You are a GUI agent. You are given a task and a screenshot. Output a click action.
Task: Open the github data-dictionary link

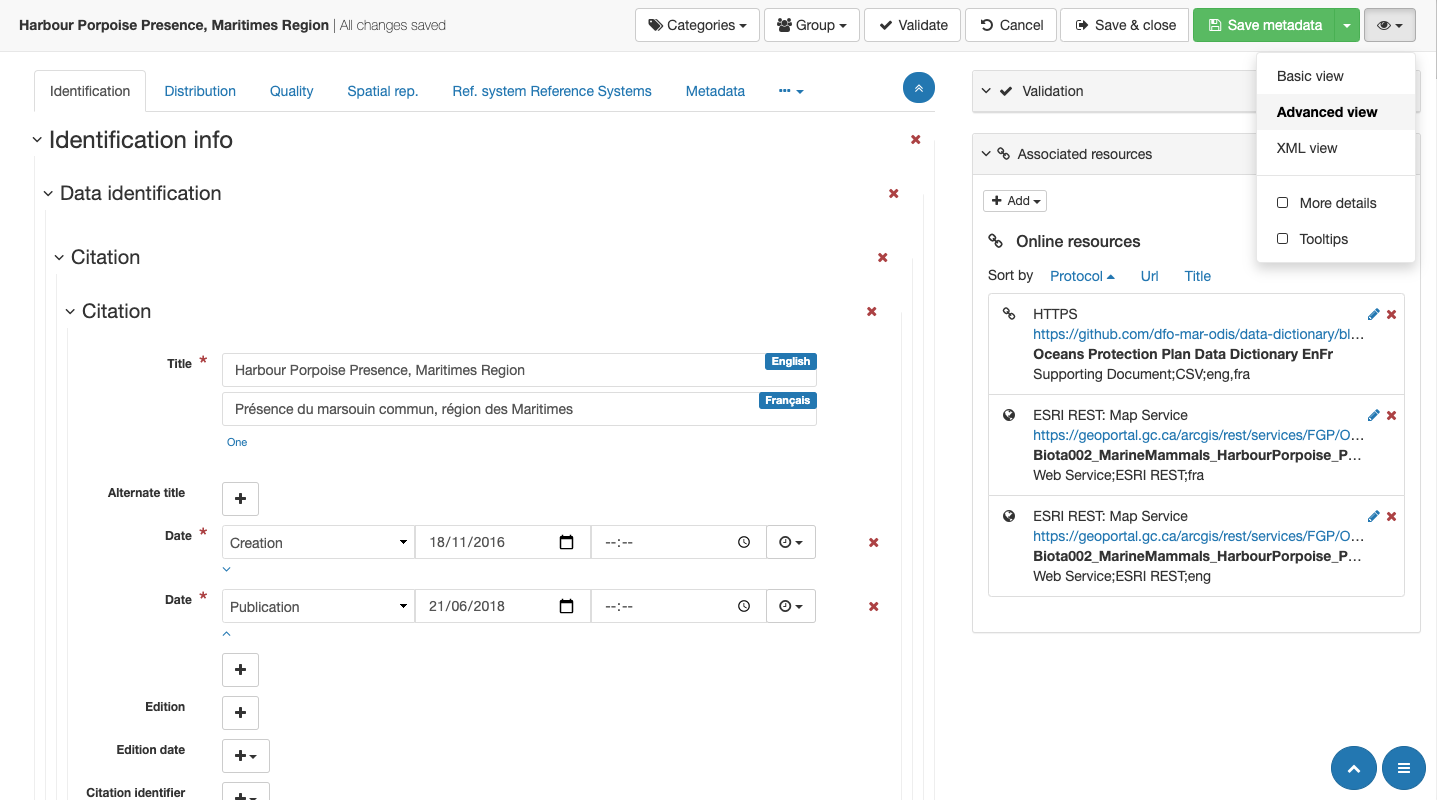click(x=1198, y=334)
